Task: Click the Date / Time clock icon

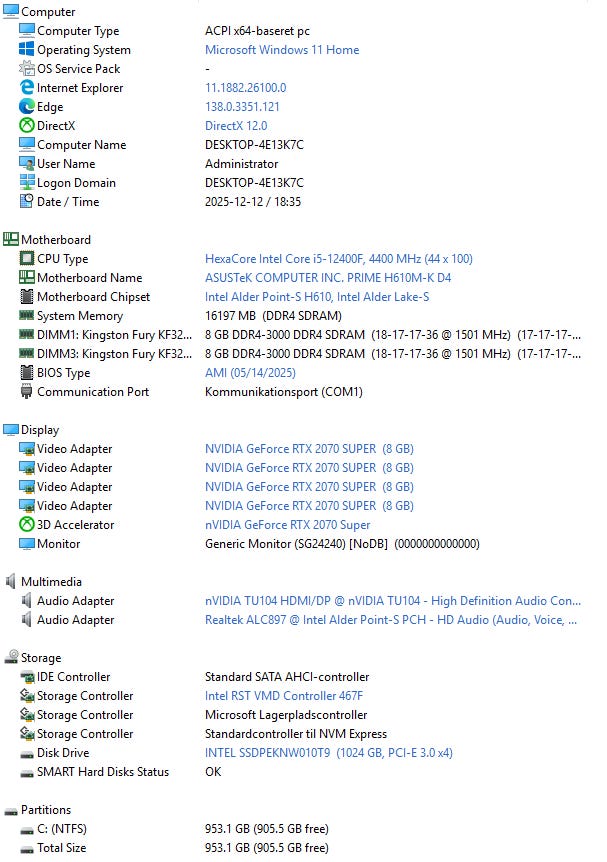Action: 26,202
